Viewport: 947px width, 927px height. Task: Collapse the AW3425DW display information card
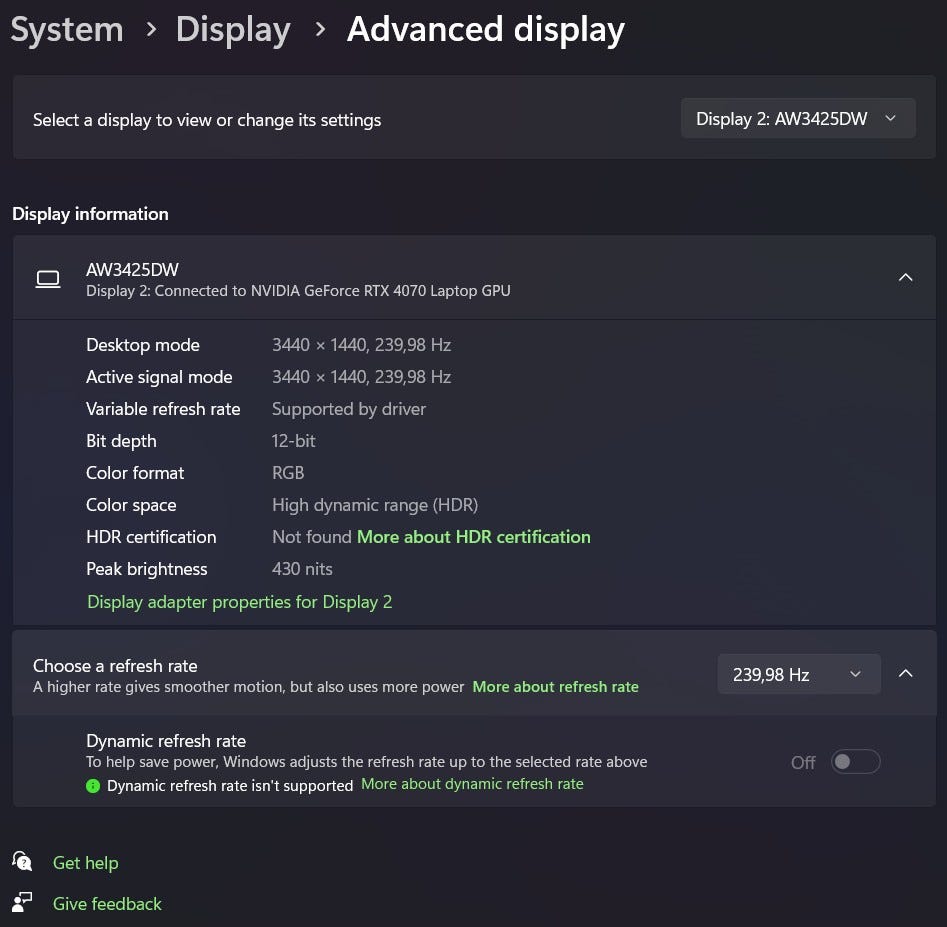(905, 277)
